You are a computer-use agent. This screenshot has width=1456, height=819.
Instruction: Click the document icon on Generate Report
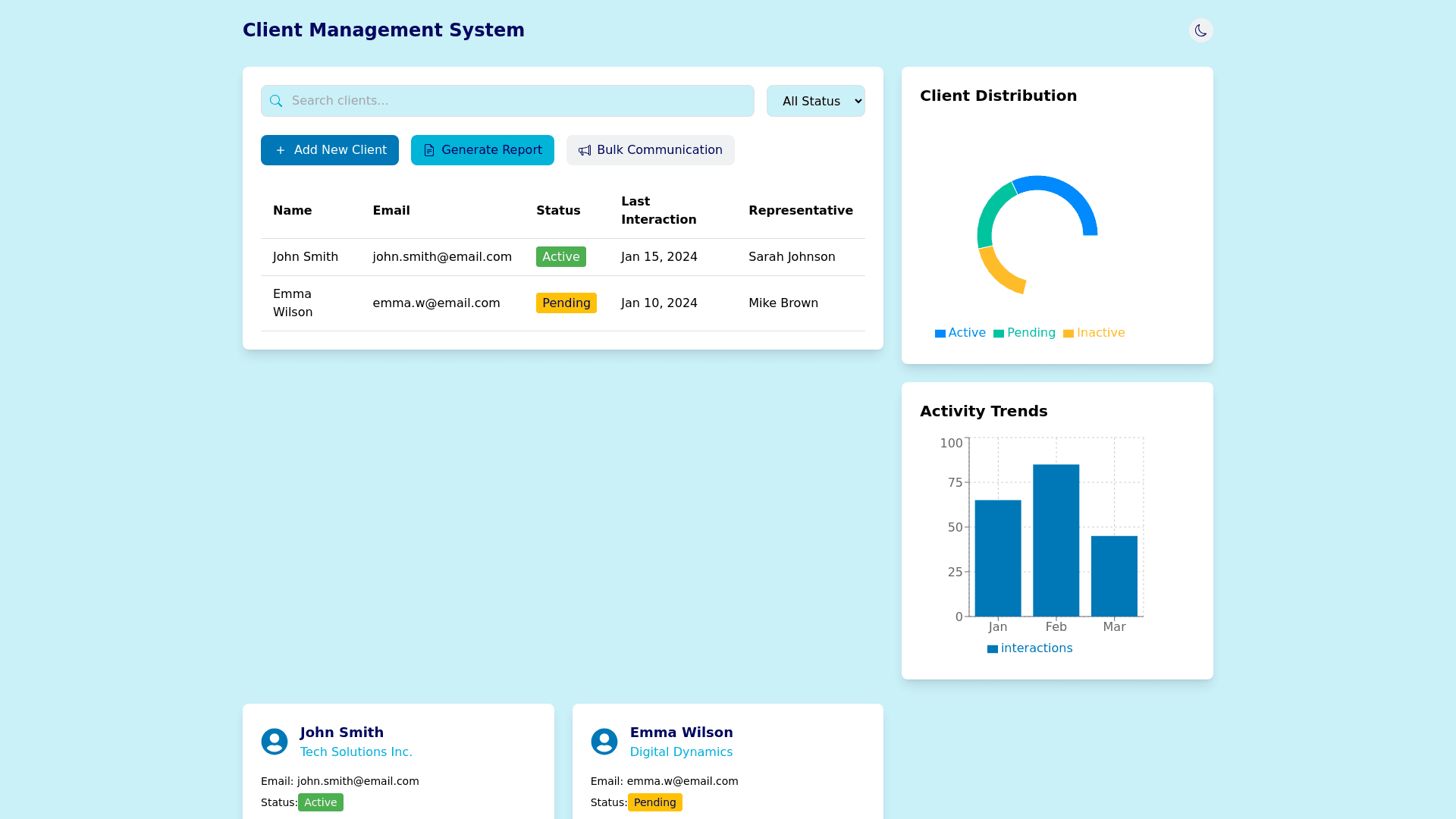(x=429, y=150)
